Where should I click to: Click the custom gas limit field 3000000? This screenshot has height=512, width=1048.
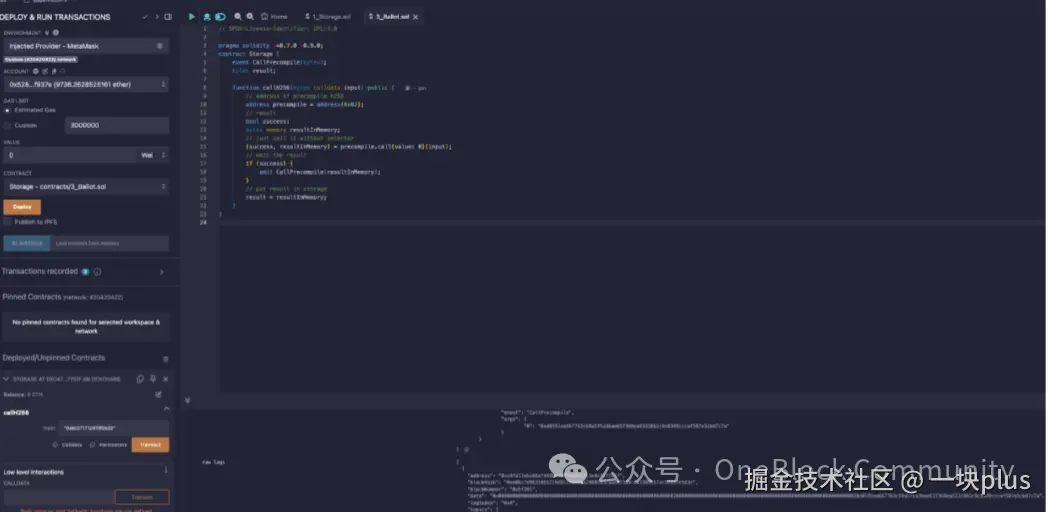[x=116, y=125]
